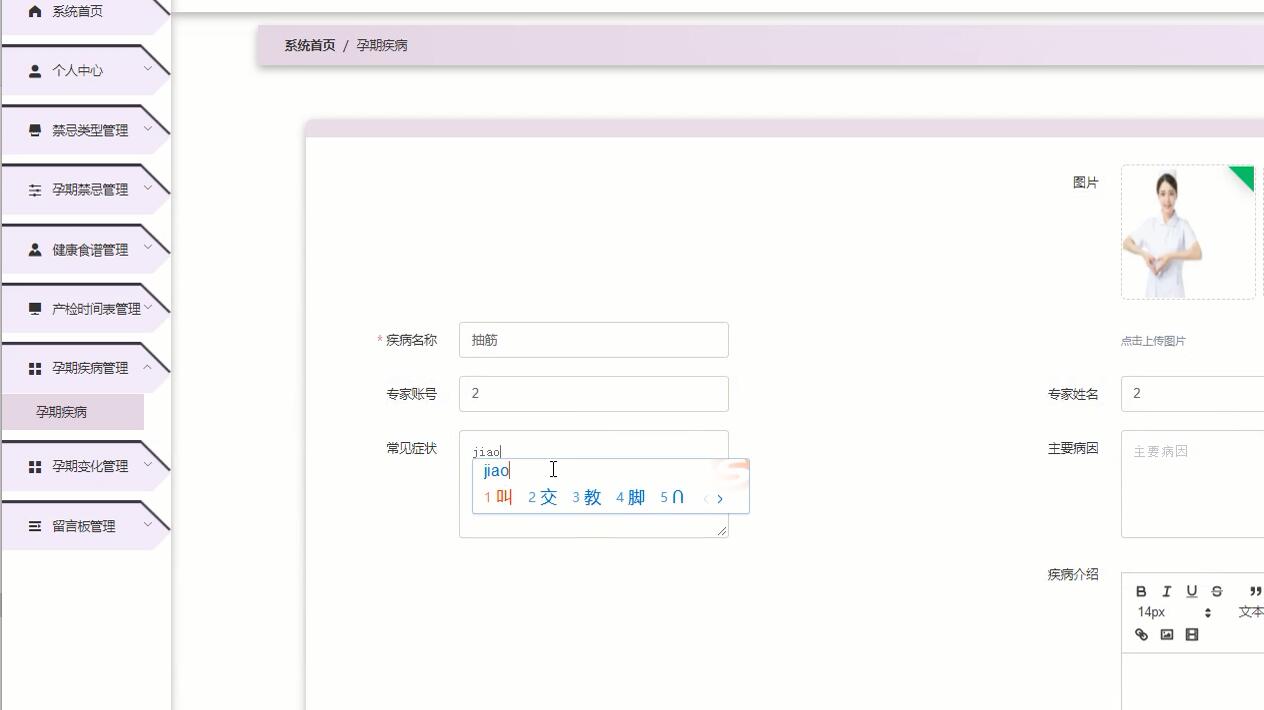Click the sliders icon beside 孕期禁忌管理
The height and width of the screenshot is (710, 1264).
tap(35, 190)
